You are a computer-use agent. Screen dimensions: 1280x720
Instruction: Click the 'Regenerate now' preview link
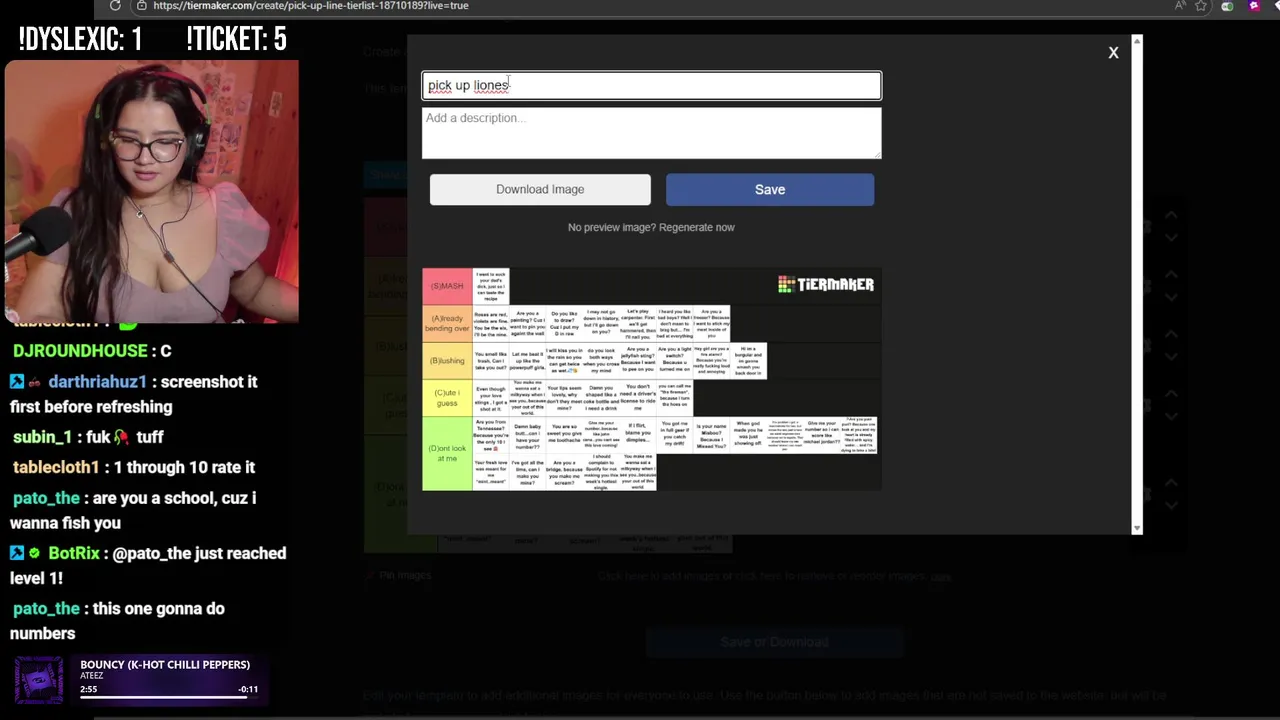pyautogui.click(x=697, y=227)
